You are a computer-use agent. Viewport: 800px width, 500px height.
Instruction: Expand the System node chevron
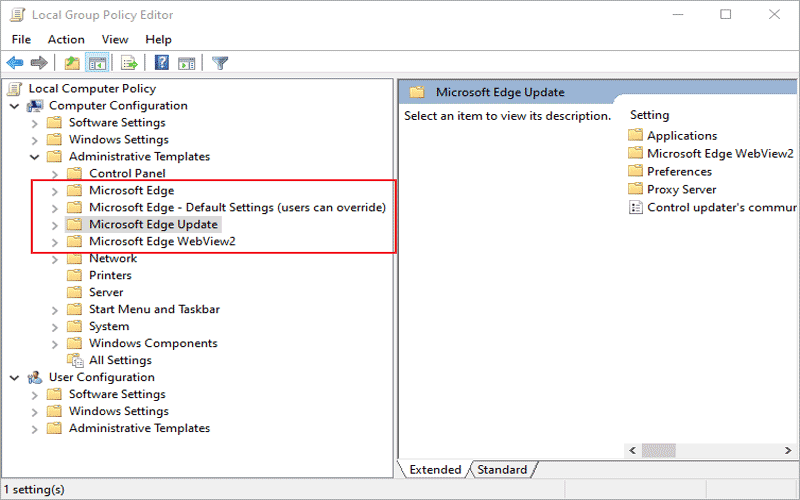[55, 327]
